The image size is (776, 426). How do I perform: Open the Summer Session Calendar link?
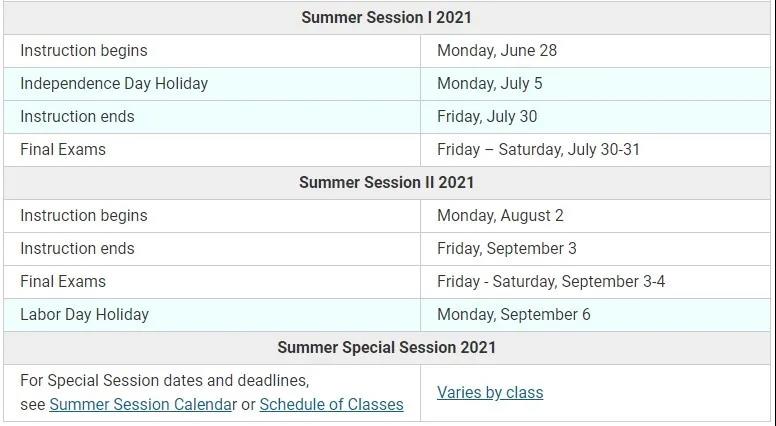click(x=143, y=404)
